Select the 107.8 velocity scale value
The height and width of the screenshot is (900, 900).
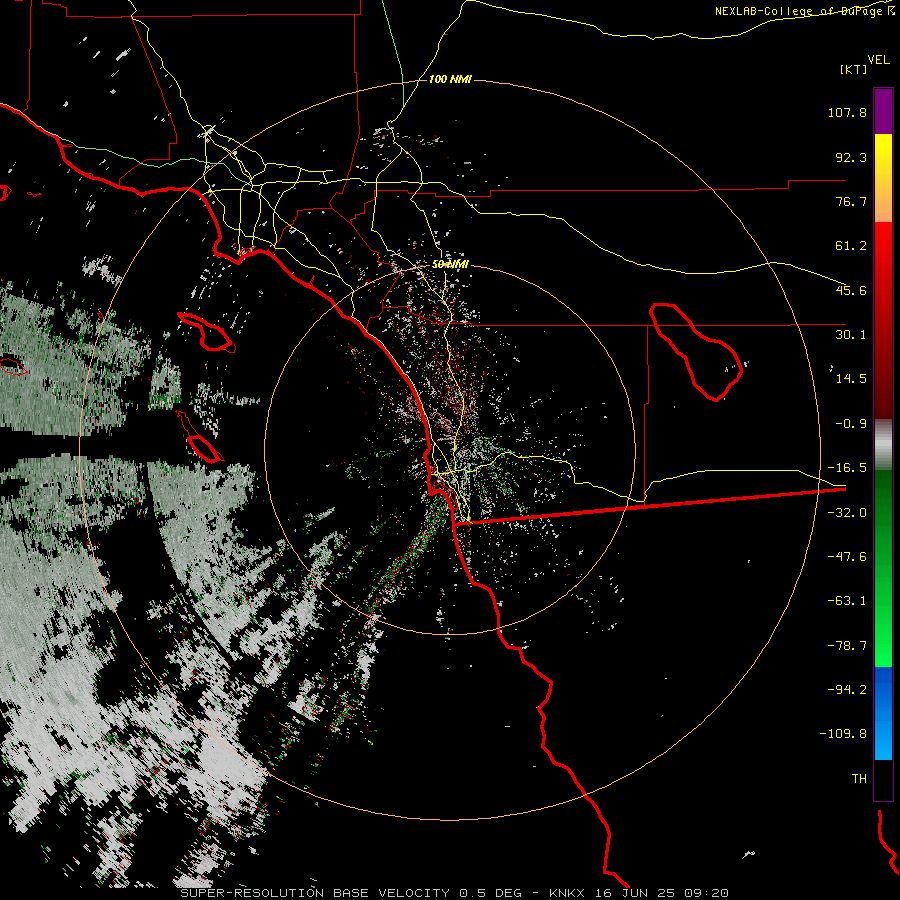coord(847,112)
